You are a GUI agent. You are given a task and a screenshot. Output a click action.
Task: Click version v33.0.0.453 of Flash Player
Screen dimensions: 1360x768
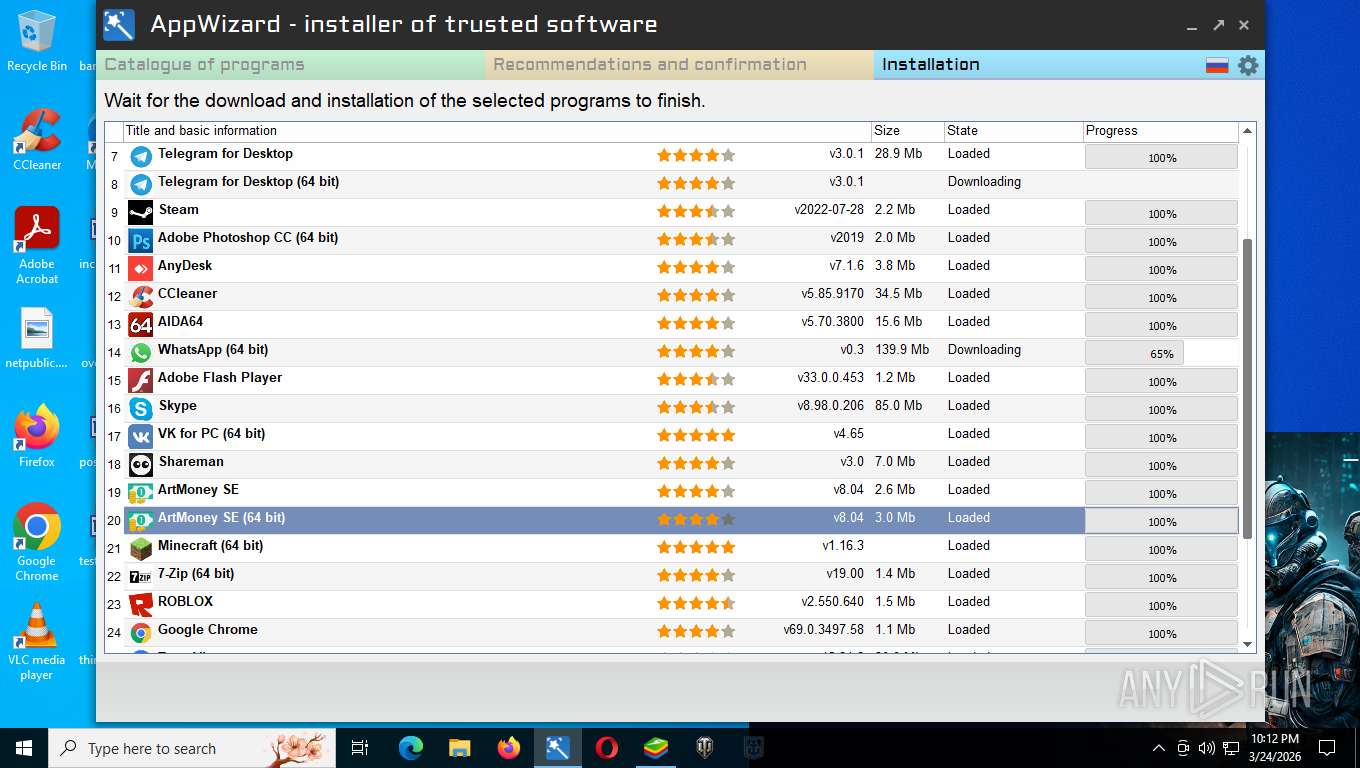click(831, 378)
